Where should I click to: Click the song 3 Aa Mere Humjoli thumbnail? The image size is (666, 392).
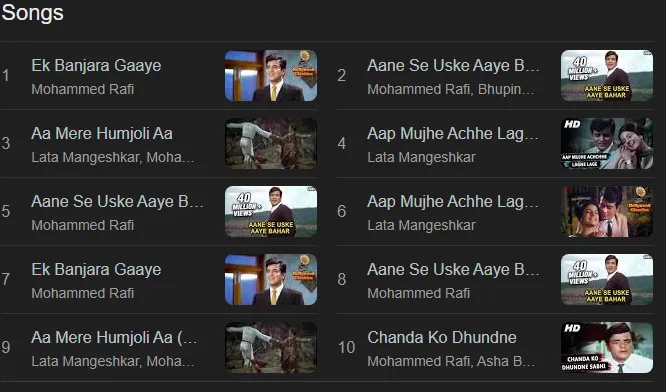point(271,144)
